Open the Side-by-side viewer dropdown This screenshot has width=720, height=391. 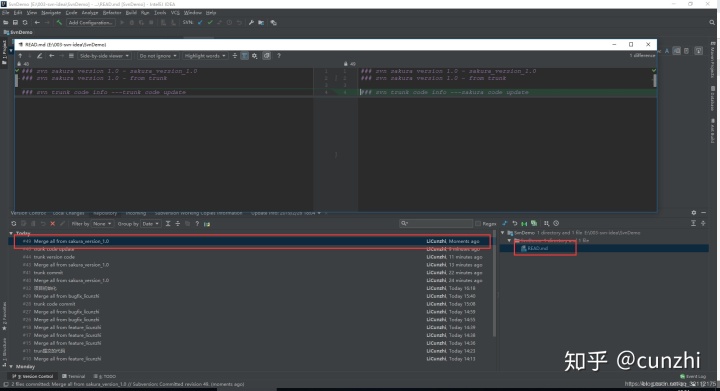(x=104, y=56)
